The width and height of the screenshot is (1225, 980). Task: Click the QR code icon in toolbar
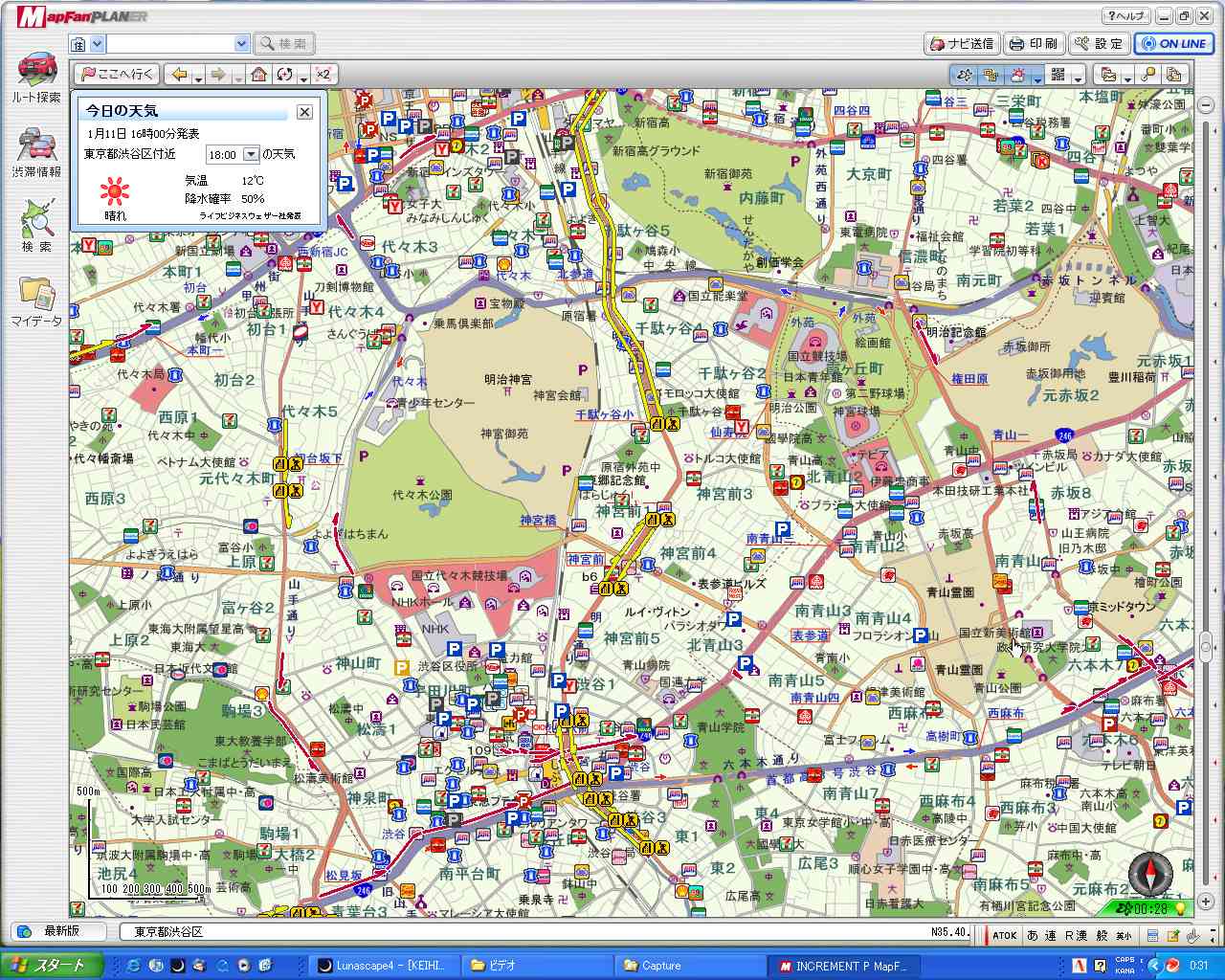point(1058,74)
